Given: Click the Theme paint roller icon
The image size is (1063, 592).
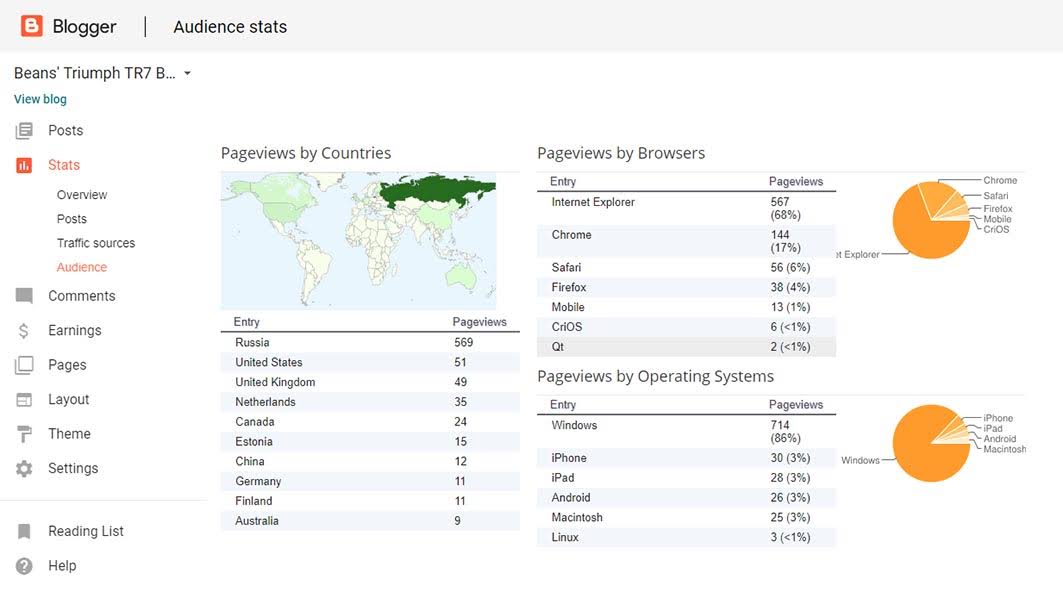Looking at the screenshot, I should (24, 434).
